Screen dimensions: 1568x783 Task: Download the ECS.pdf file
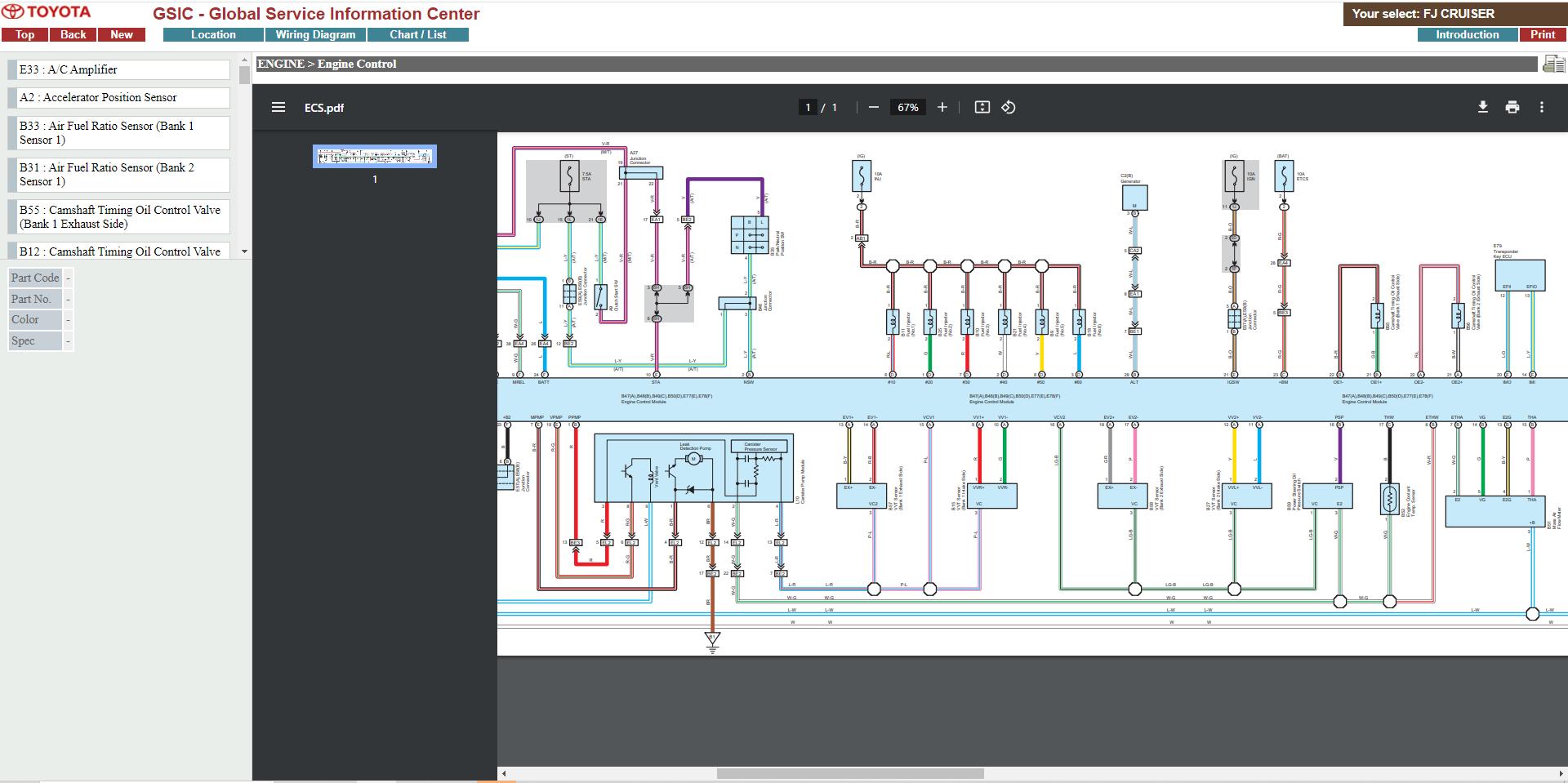pos(1483,107)
